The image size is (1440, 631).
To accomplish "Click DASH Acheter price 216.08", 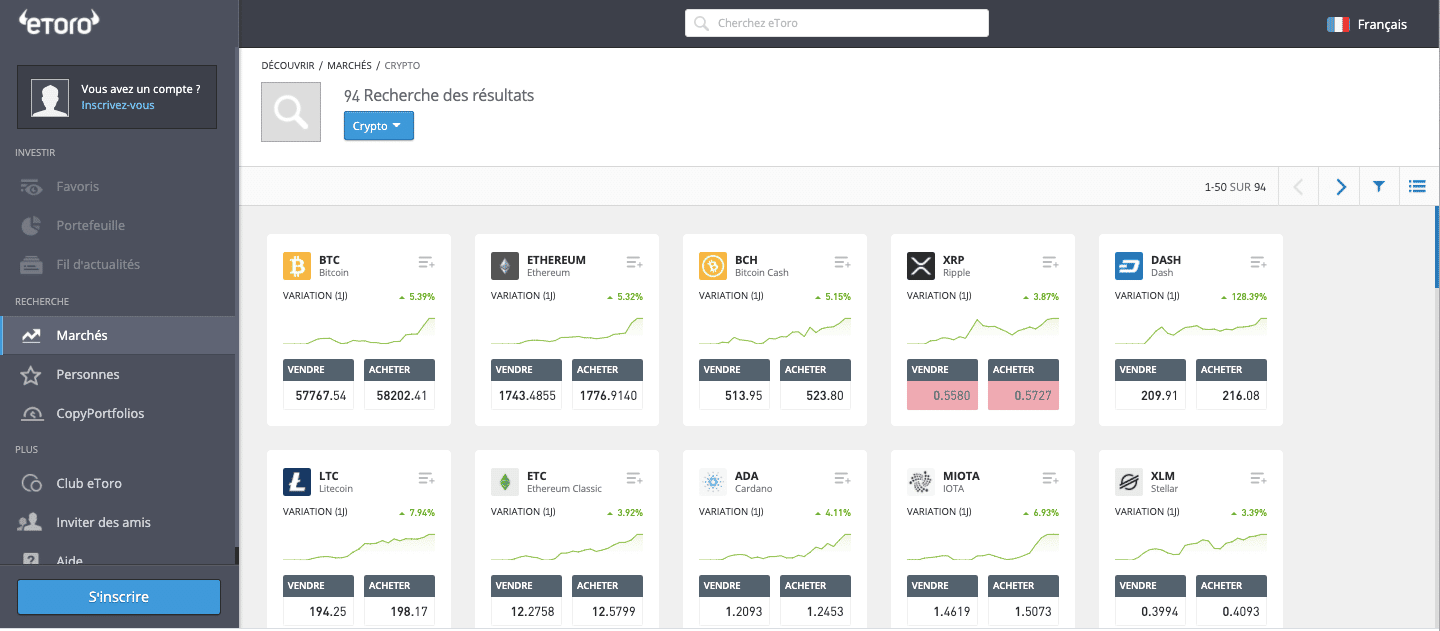I will point(1231,396).
